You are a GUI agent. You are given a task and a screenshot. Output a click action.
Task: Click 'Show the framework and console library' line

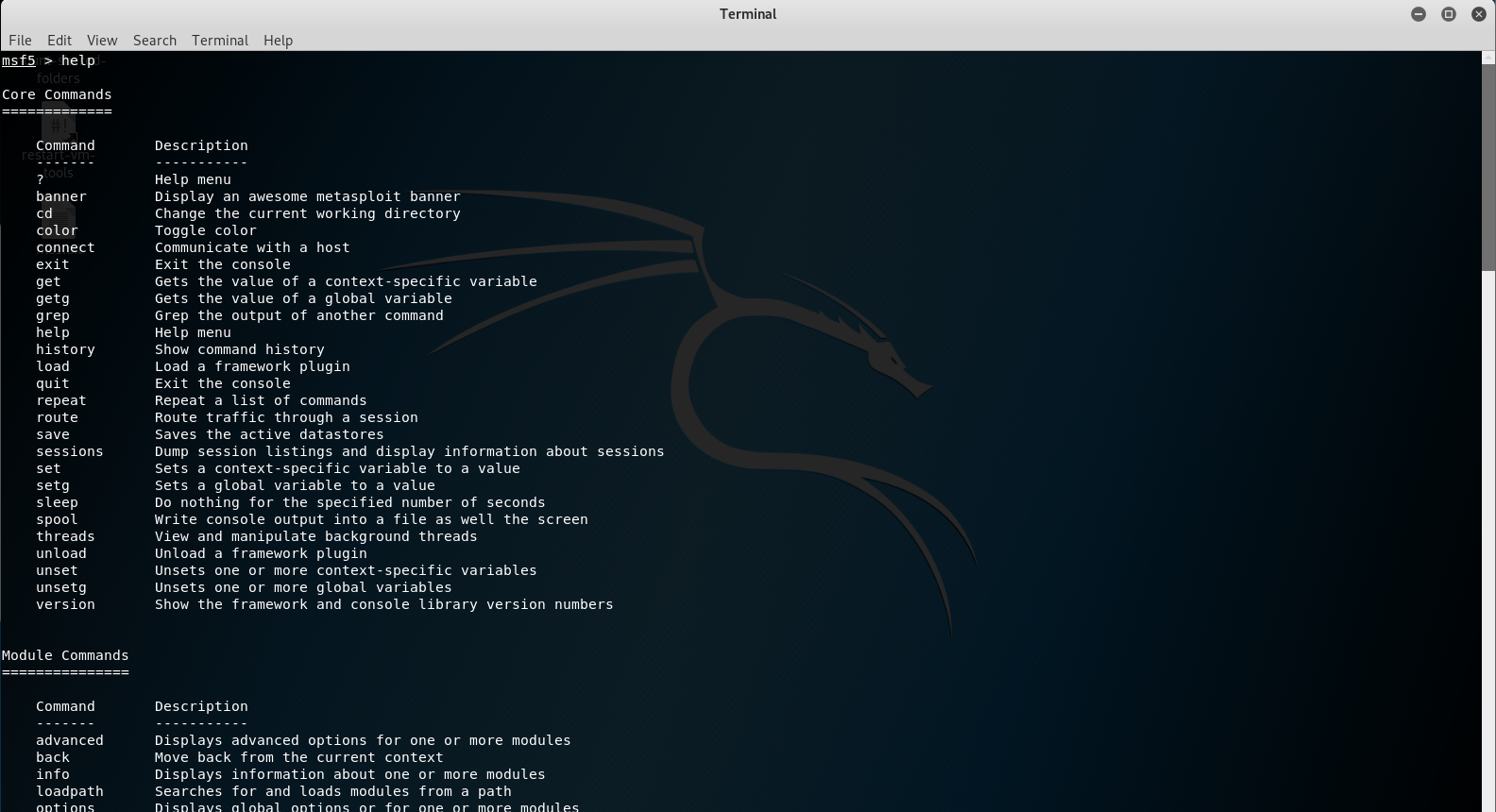point(384,604)
